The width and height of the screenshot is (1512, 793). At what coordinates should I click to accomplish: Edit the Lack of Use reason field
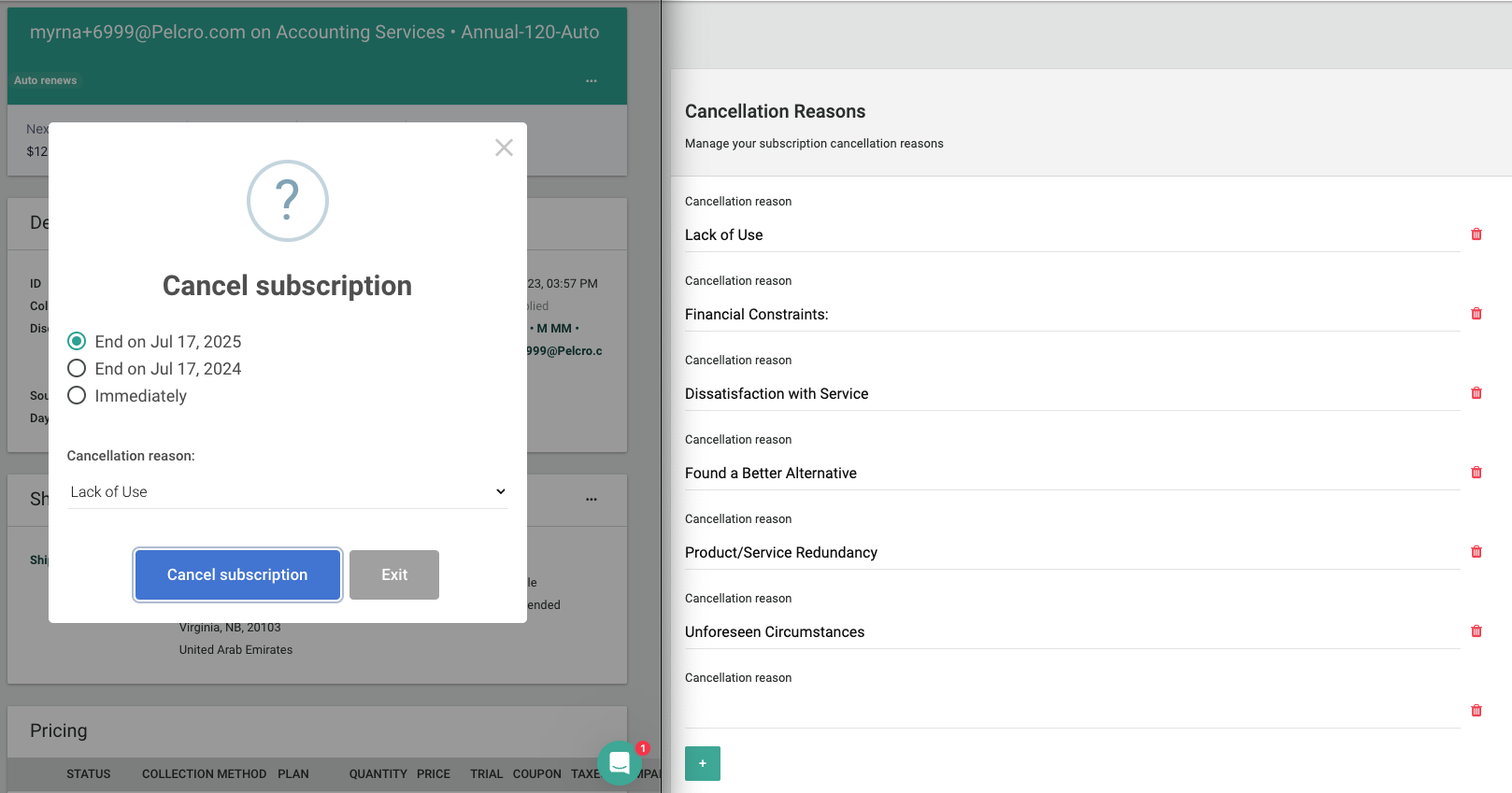(x=1072, y=235)
